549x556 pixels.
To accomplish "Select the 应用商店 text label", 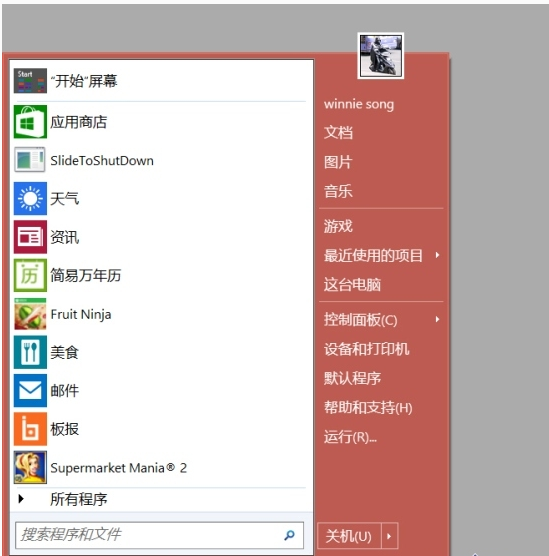I will (78, 122).
